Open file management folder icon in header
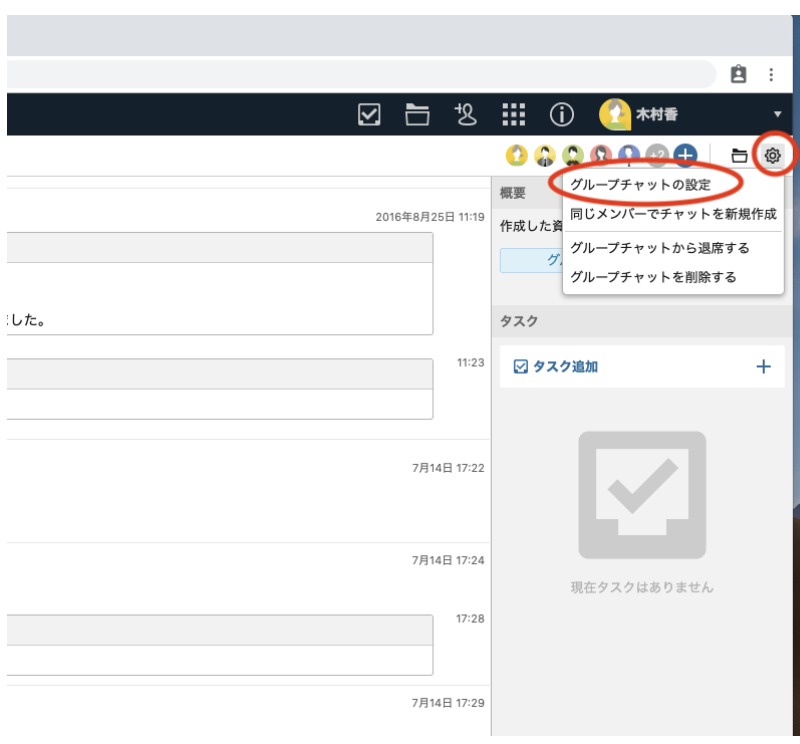 [x=417, y=115]
